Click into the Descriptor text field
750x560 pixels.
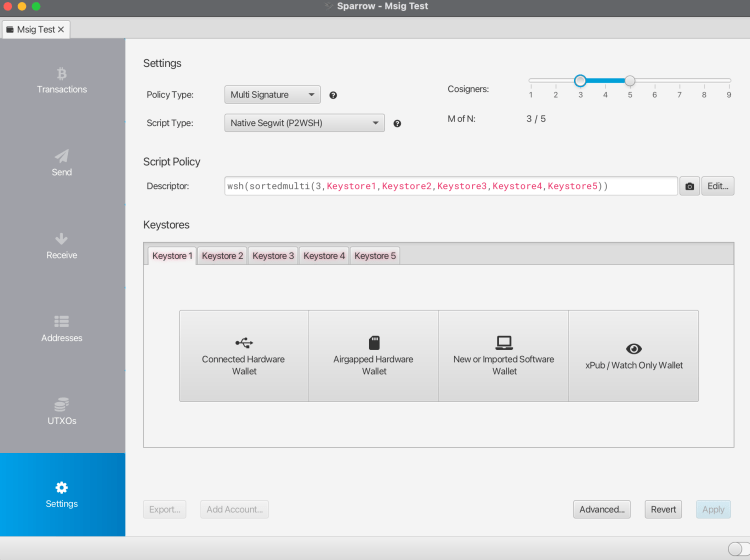click(451, 186)
